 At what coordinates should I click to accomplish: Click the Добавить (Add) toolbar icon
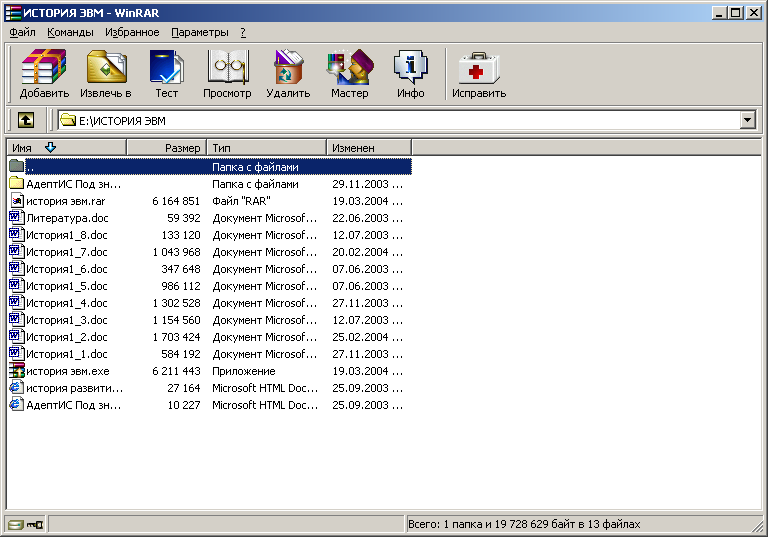[x=44, y=67]
